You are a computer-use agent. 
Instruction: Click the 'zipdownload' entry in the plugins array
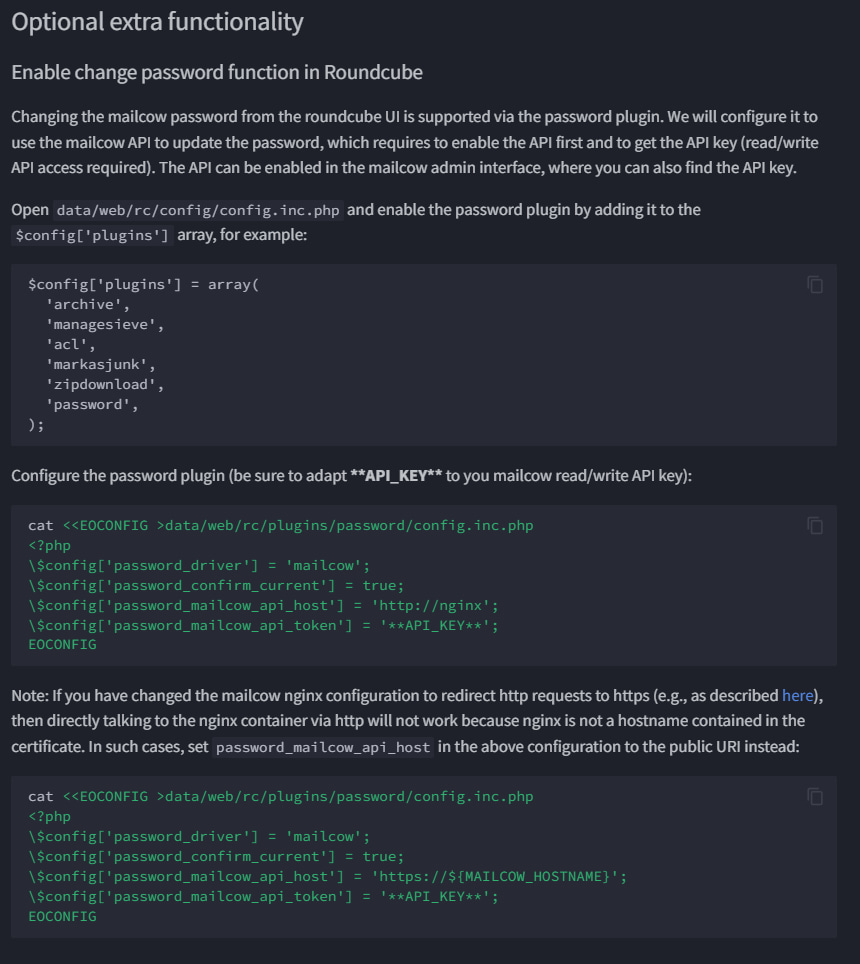[x=105, y=385]
